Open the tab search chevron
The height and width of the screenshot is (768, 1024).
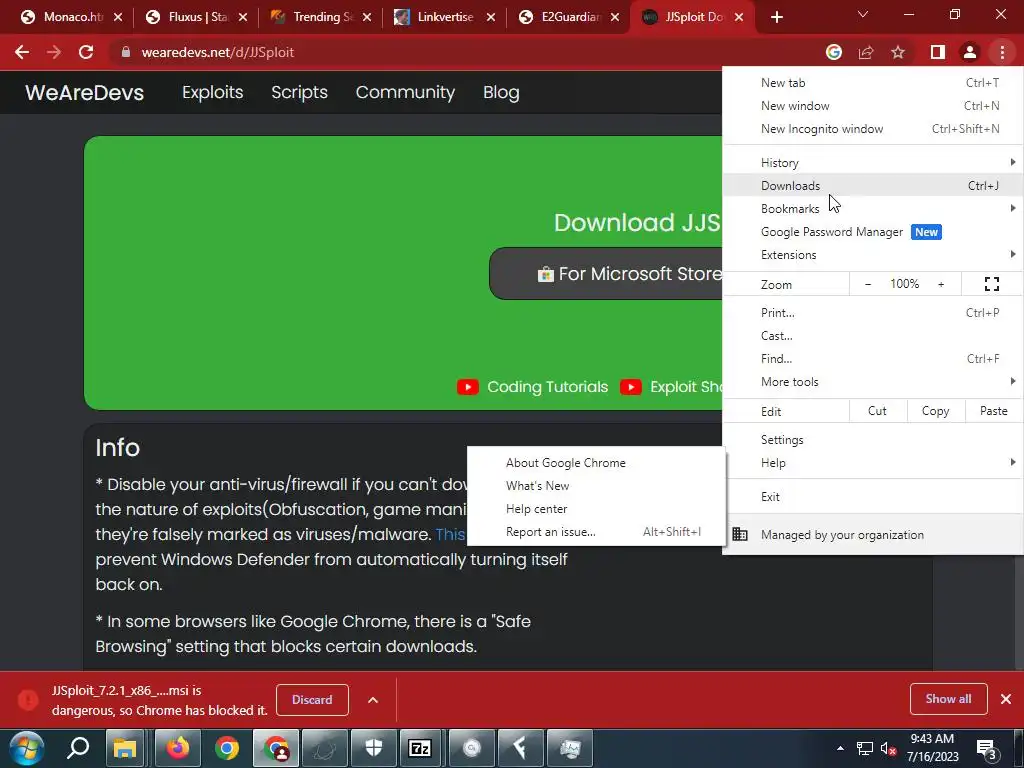(863, 14)
